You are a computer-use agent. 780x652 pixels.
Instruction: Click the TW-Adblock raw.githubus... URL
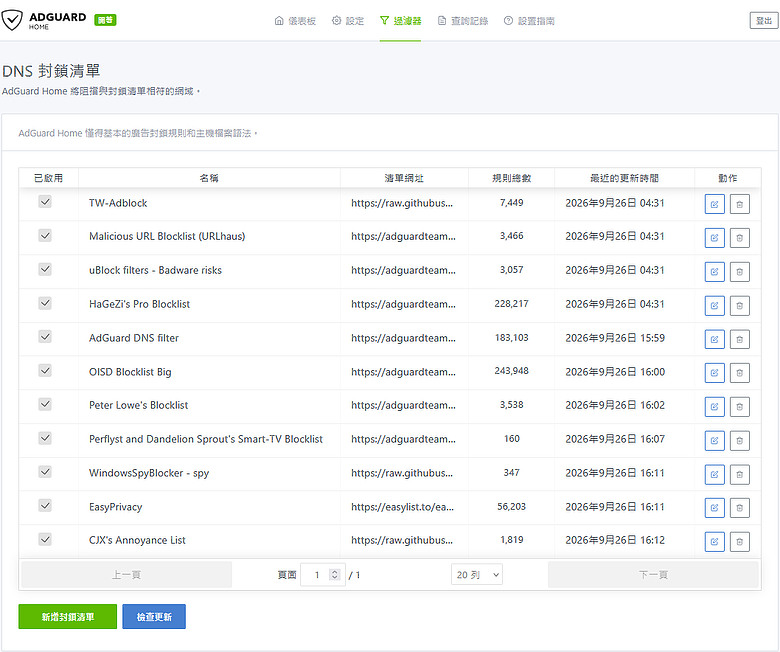coord(402,203)
